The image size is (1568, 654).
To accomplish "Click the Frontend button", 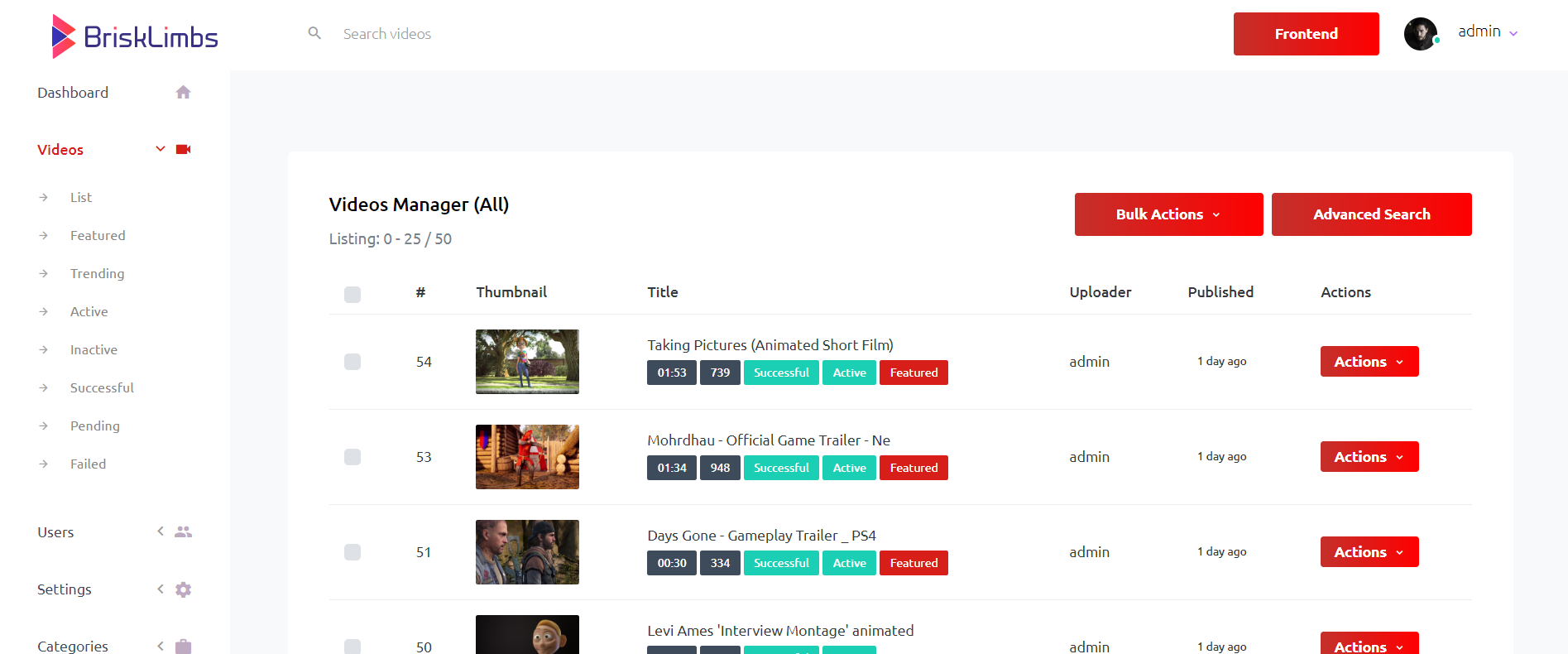I will pyautogui.click(x=1306, y=34).
